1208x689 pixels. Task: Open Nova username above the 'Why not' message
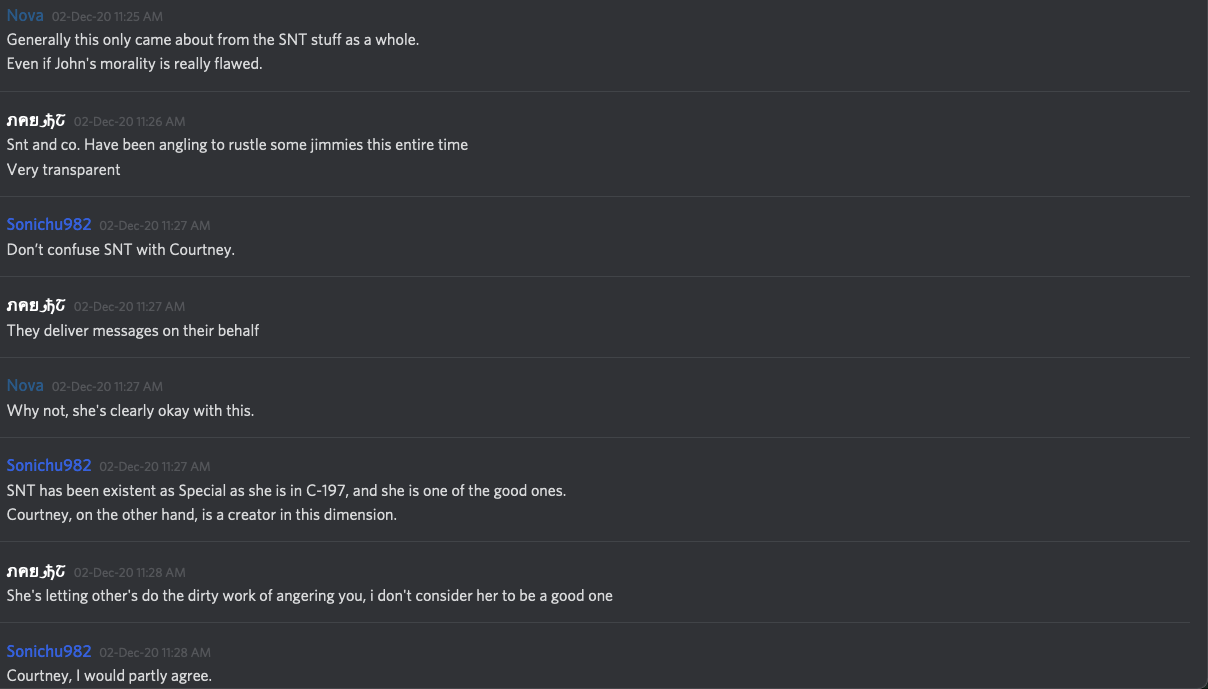point(25,385)
